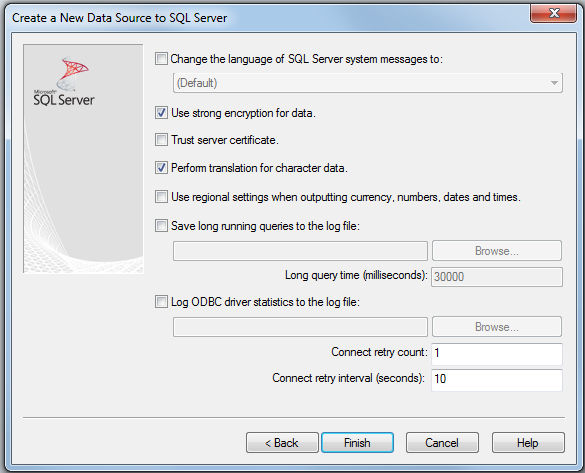
Task: Click the 'Perform translation for character data.' label
Action: click(x=259, y=168)
